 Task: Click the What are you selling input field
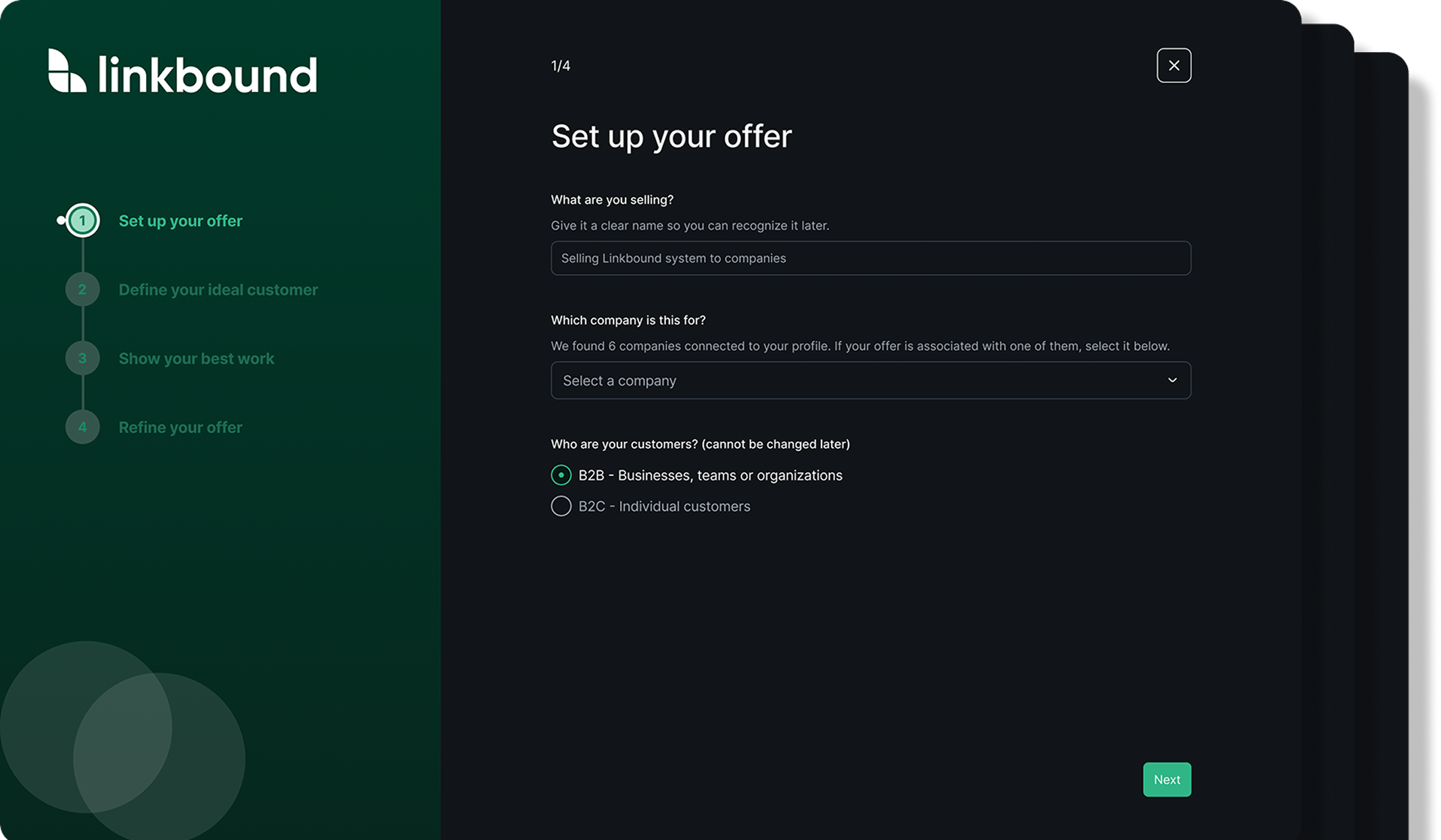point(870,259)
